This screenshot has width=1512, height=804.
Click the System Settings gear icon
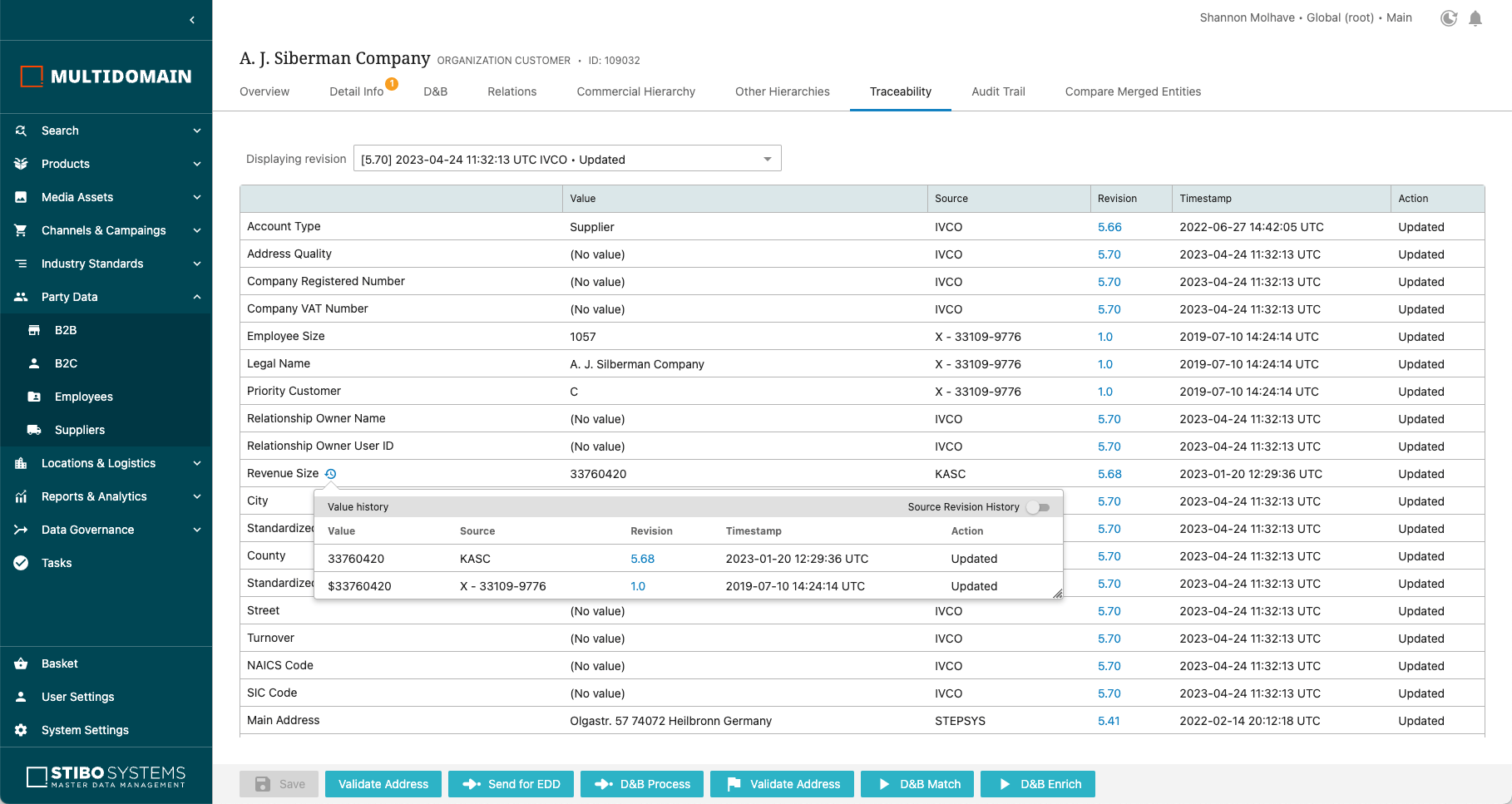tap(22, 730)
